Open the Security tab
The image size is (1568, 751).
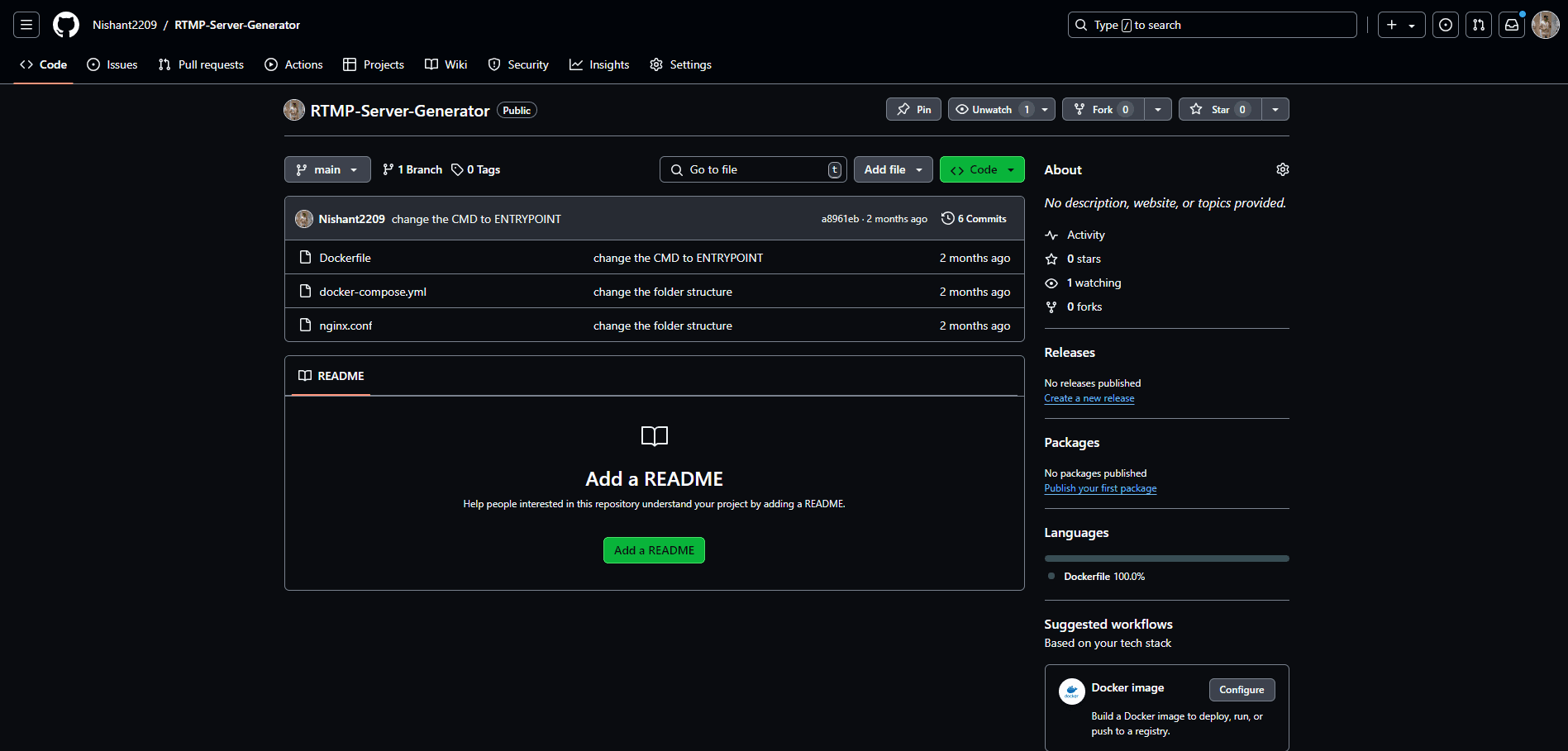[x=518, y=64]
